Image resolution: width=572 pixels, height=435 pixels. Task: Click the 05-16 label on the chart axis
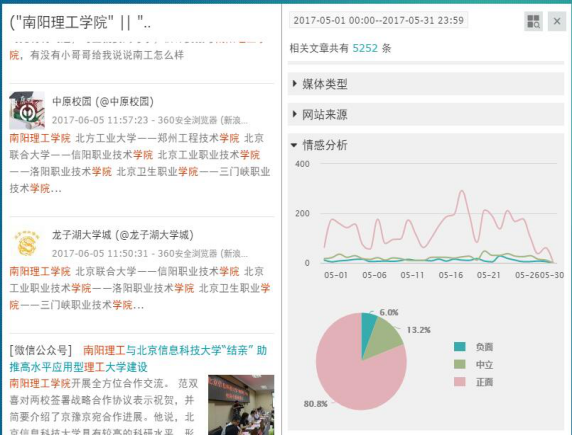(451, 275)
